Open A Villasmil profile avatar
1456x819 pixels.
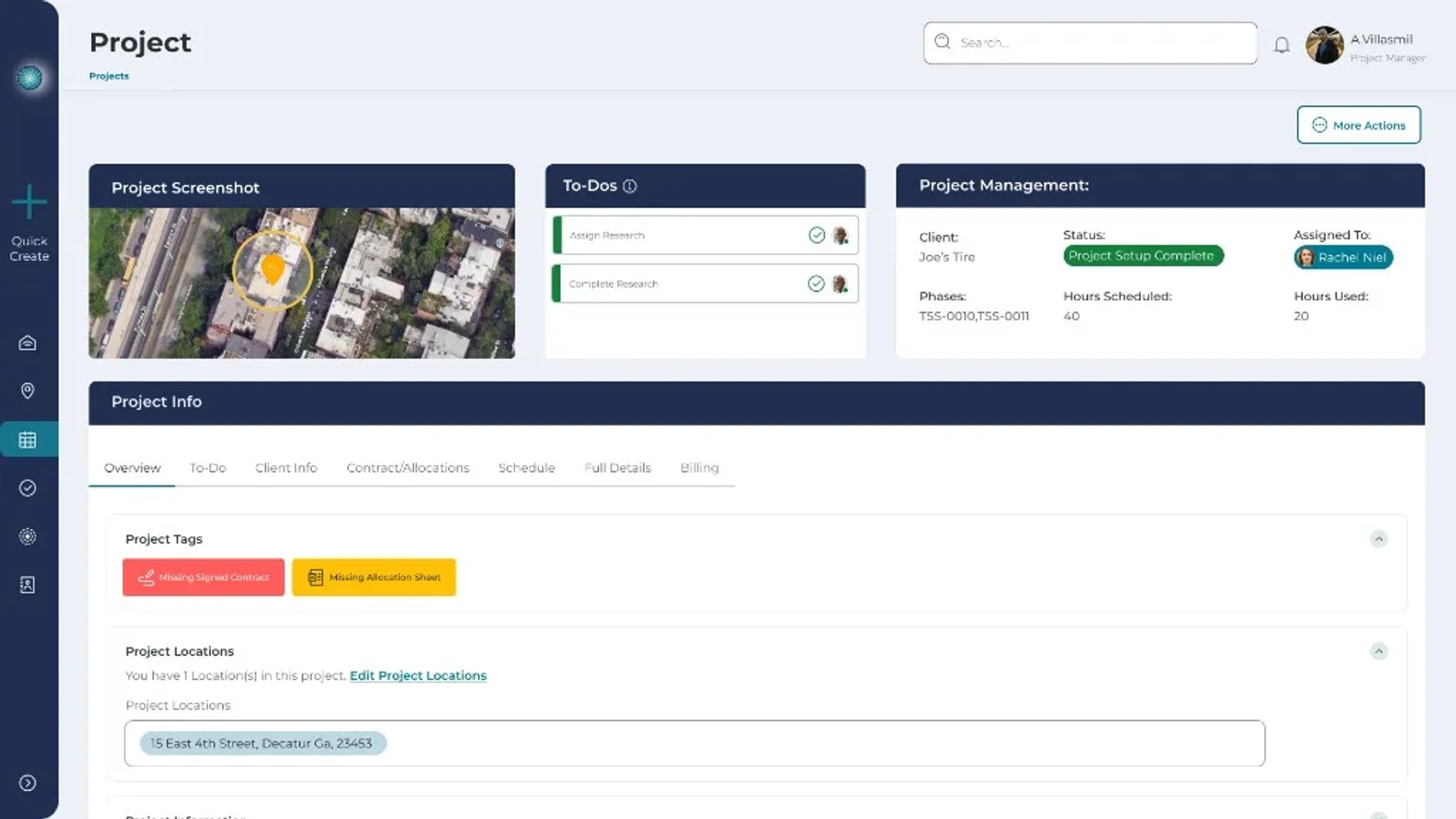tap(1324, 45)
